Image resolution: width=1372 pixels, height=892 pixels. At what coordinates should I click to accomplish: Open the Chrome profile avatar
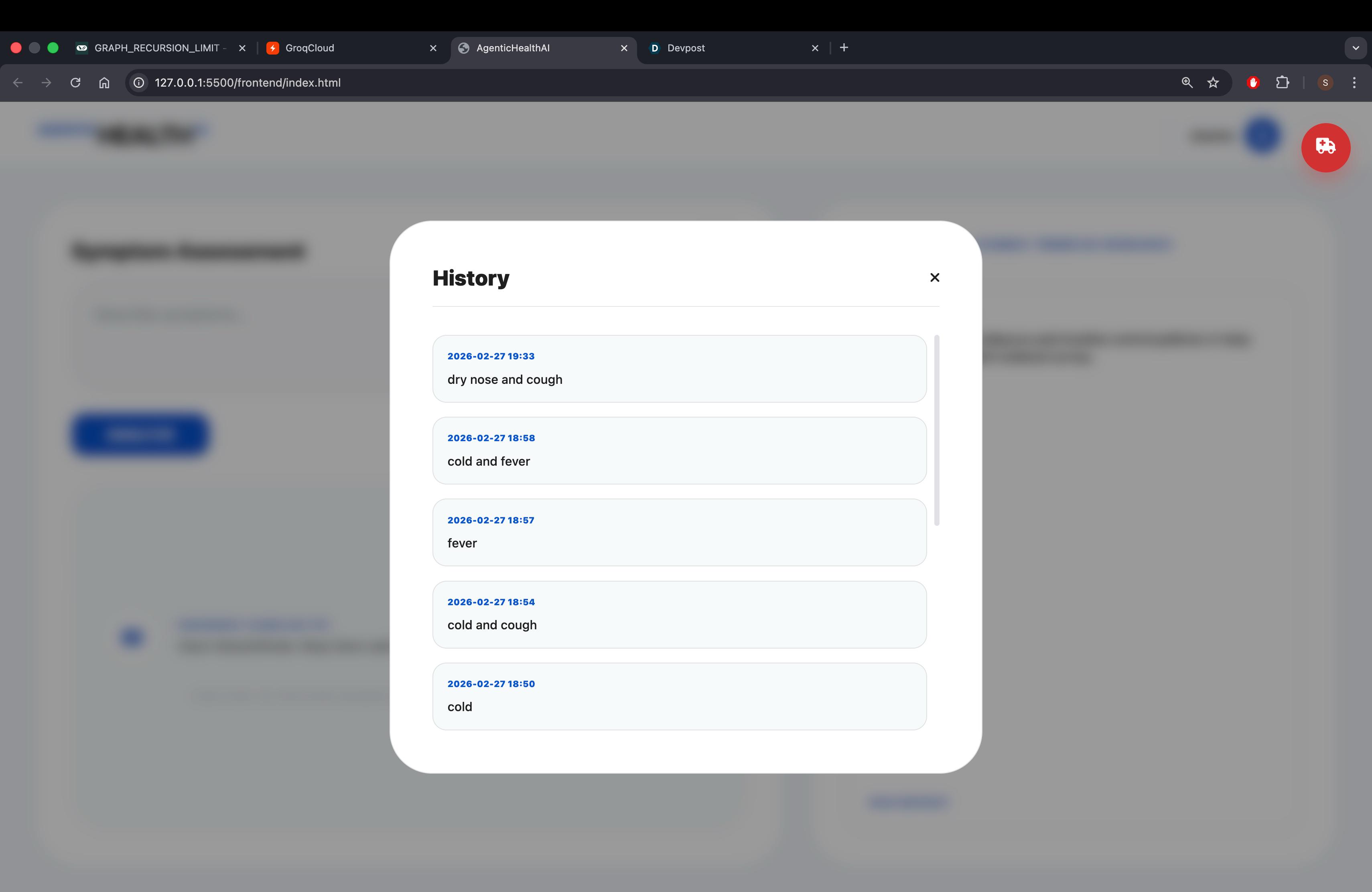click(1325, 82)
